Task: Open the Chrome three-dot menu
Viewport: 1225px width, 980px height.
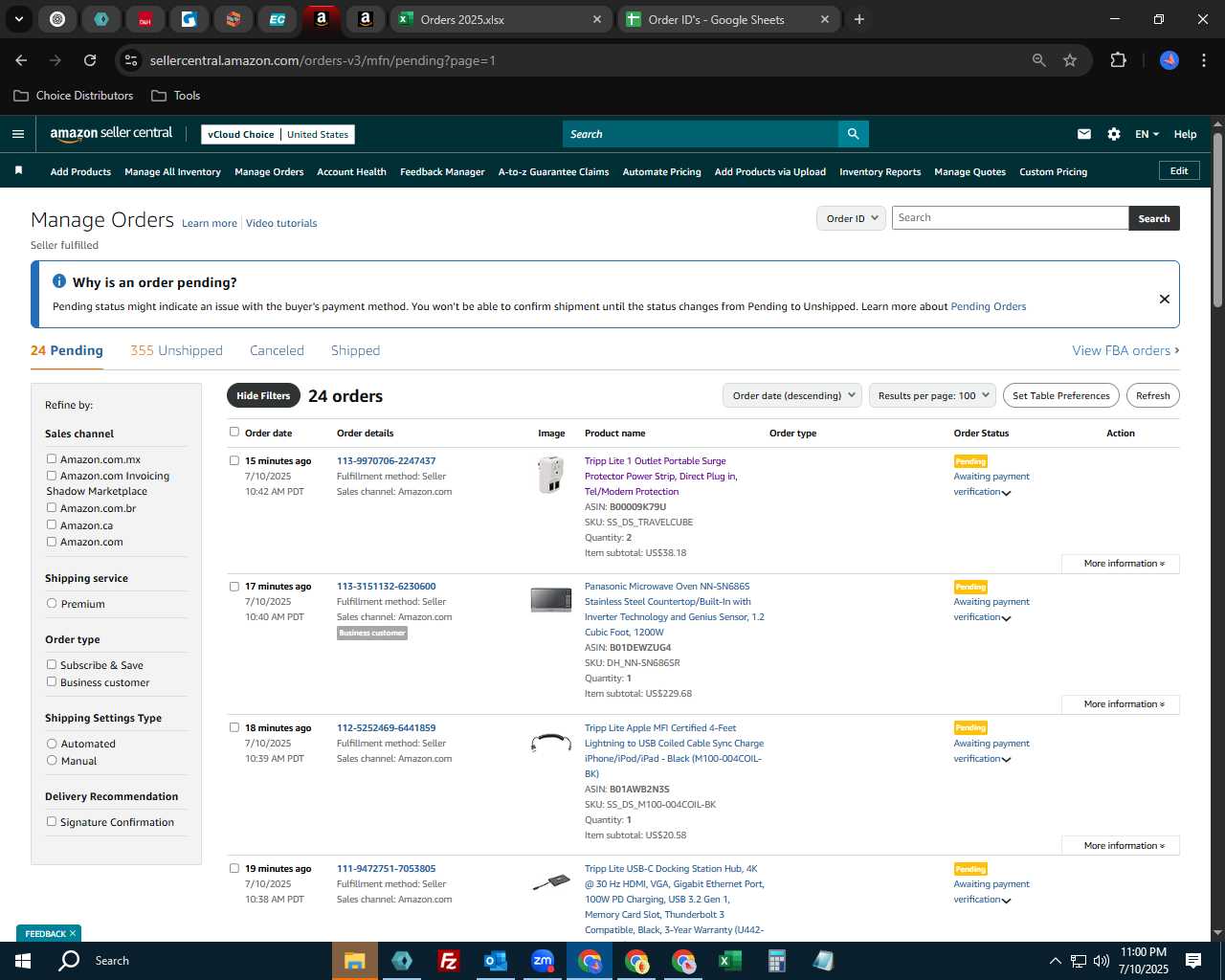Action: point(1202,60)
